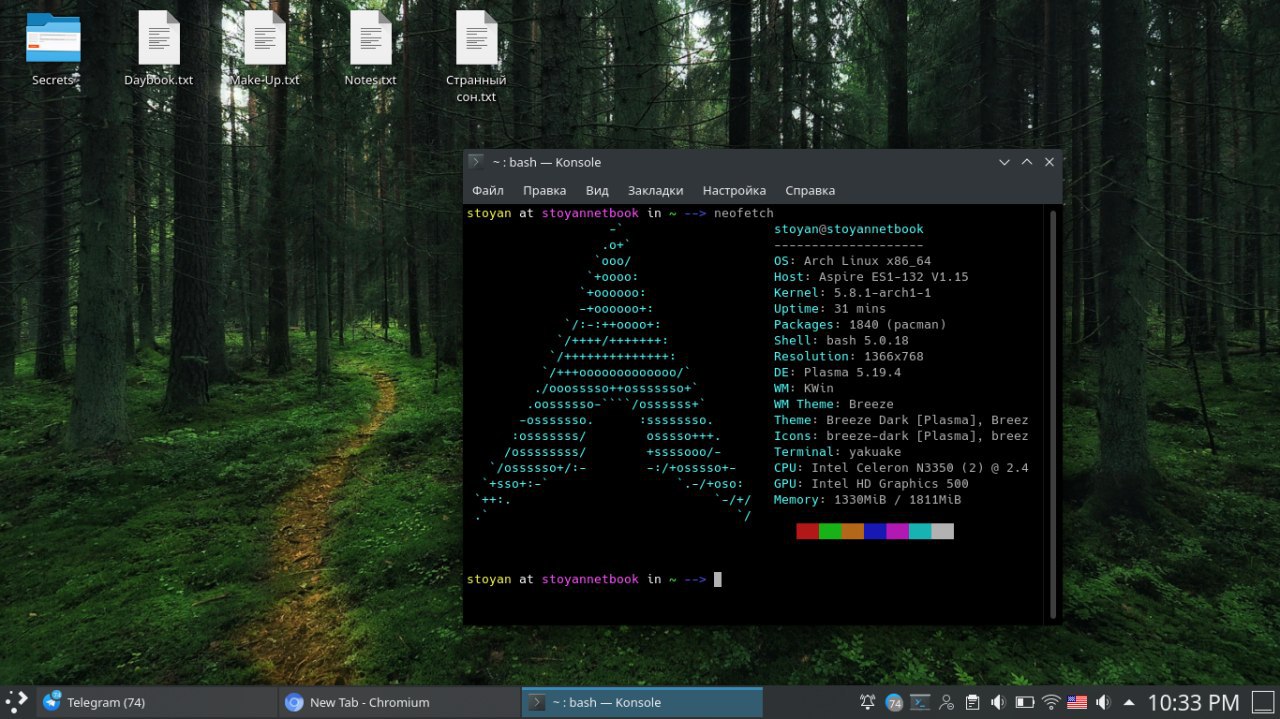This screenshot has height=719, width=1280.
Task: Open the KDE application launcher
Action: pos(17,702)
